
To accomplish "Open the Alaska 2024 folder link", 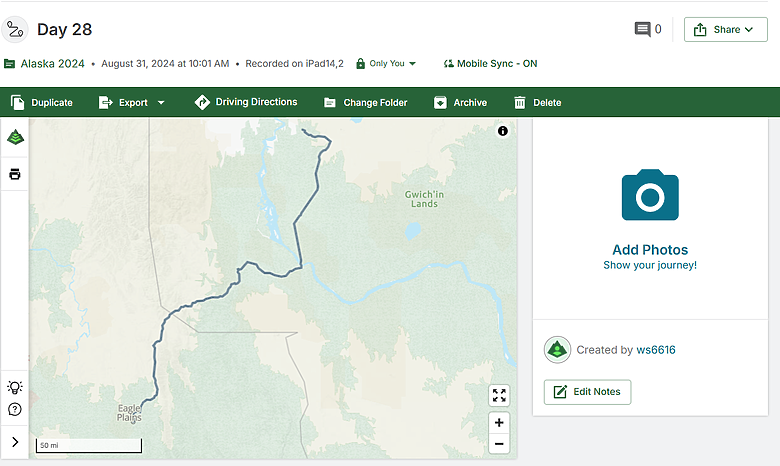I will [44, 64].
